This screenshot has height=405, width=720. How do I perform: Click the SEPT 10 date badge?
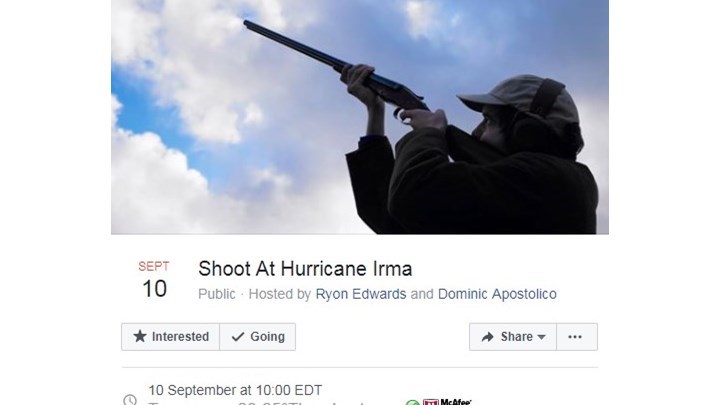[154, 280]
